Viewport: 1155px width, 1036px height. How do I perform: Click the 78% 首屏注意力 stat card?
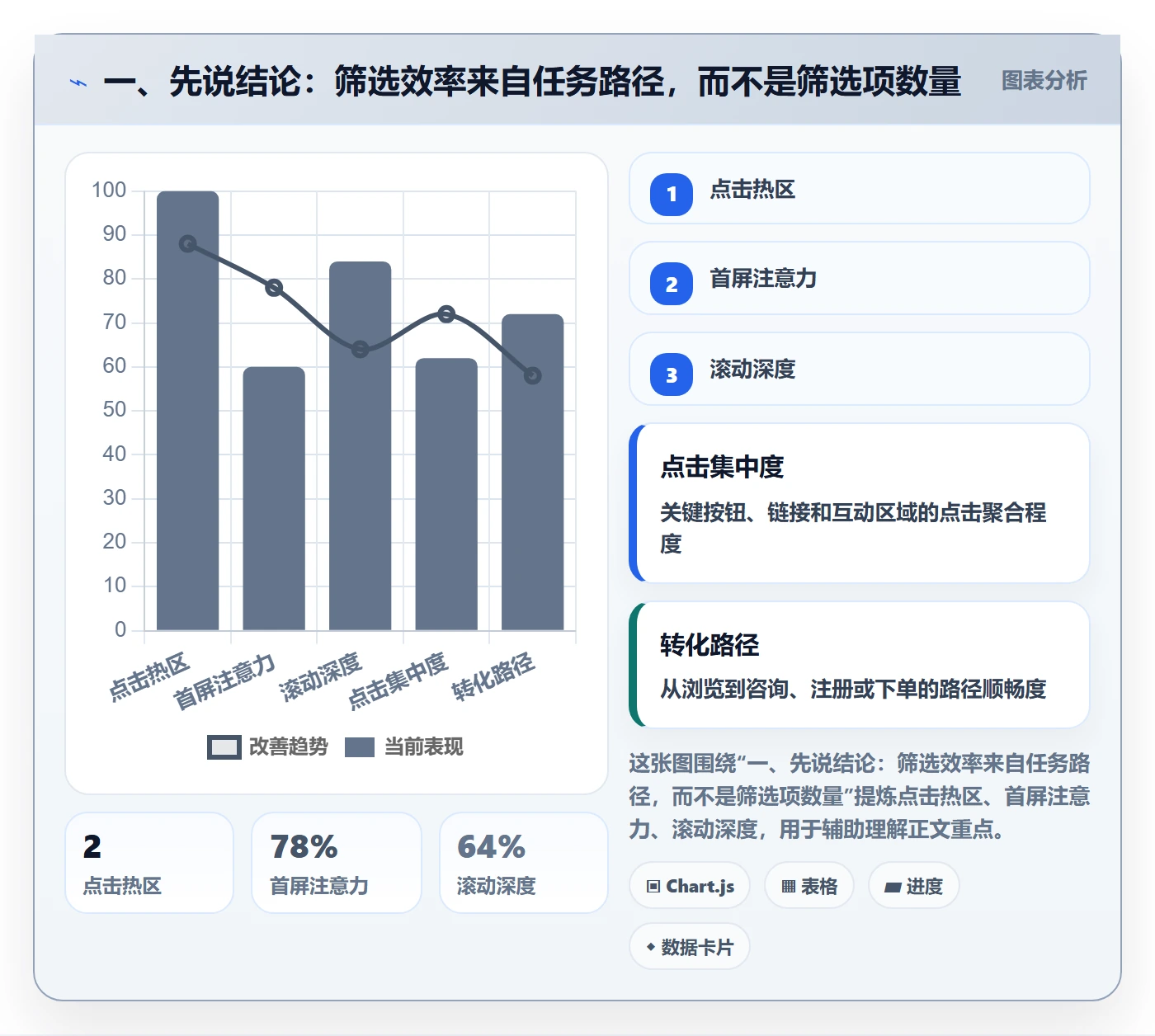[x=337, y=863]
